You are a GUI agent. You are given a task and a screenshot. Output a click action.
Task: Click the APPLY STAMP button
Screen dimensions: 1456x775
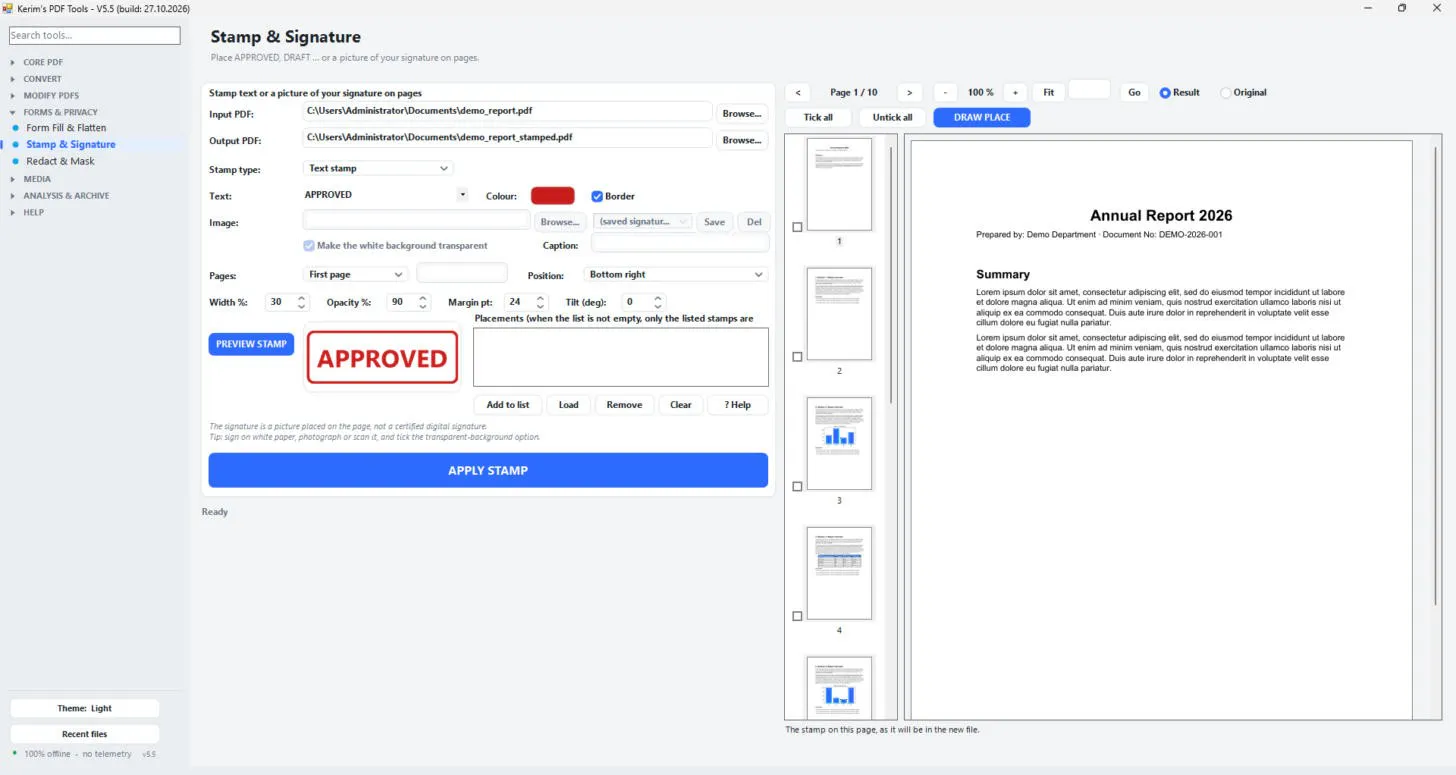pyautogui.click(x=488, y=470)
